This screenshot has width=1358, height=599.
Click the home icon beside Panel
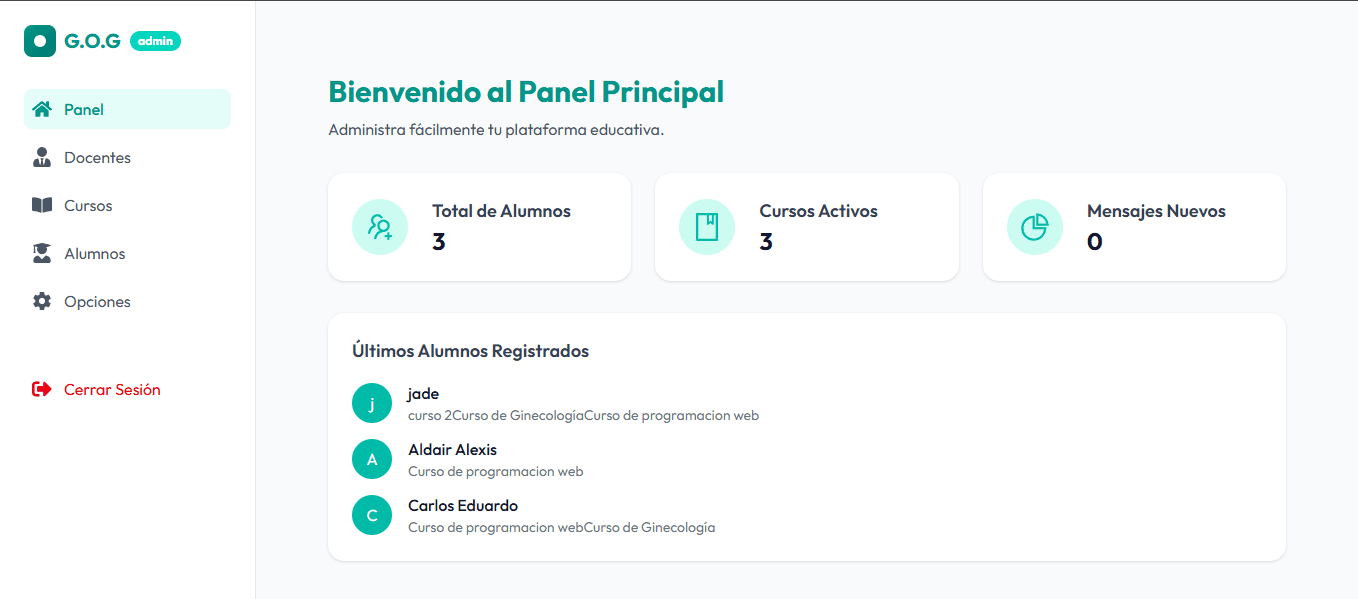[42, 109]
